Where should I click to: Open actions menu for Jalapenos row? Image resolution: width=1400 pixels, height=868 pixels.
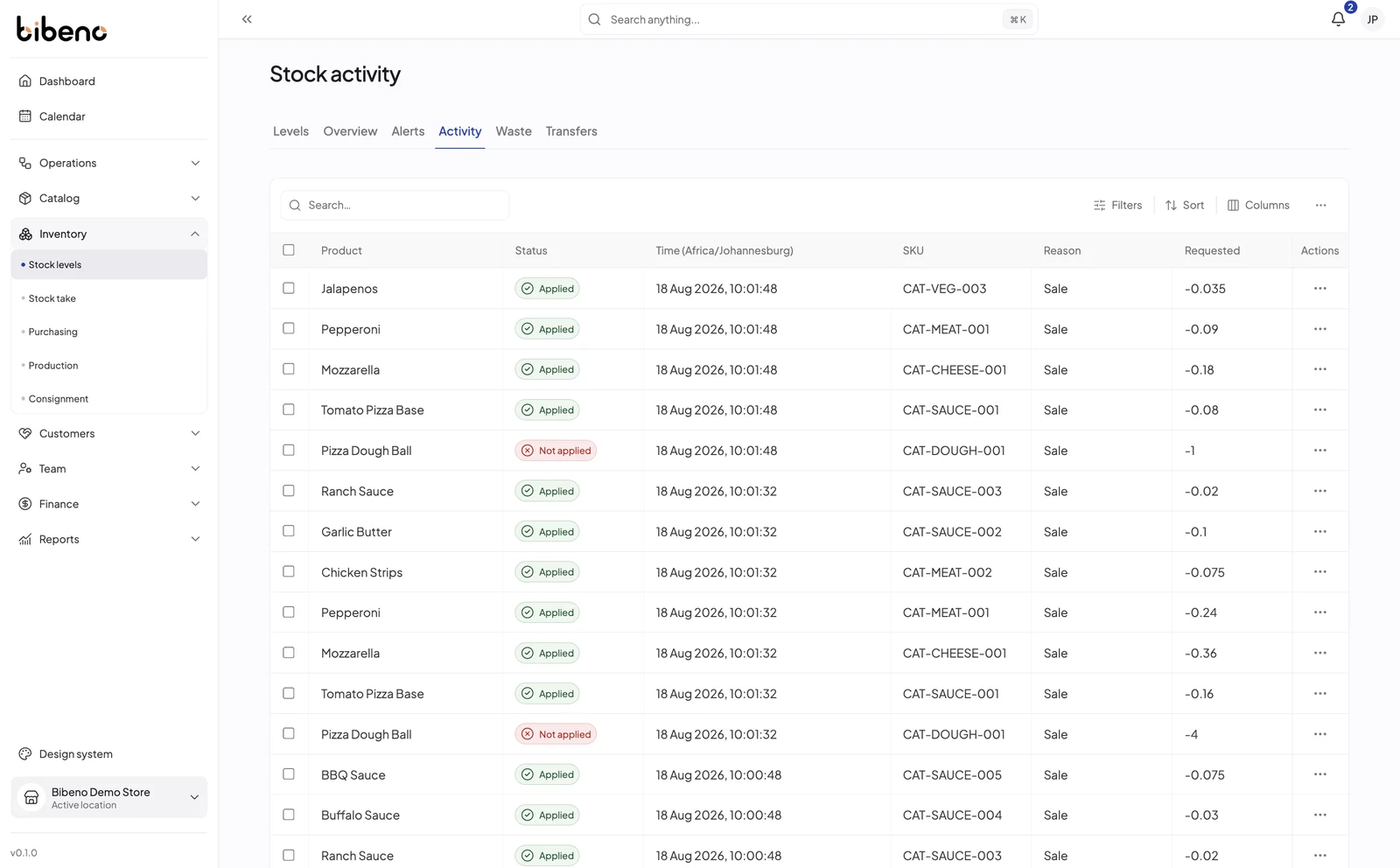tap(1319, 288)
